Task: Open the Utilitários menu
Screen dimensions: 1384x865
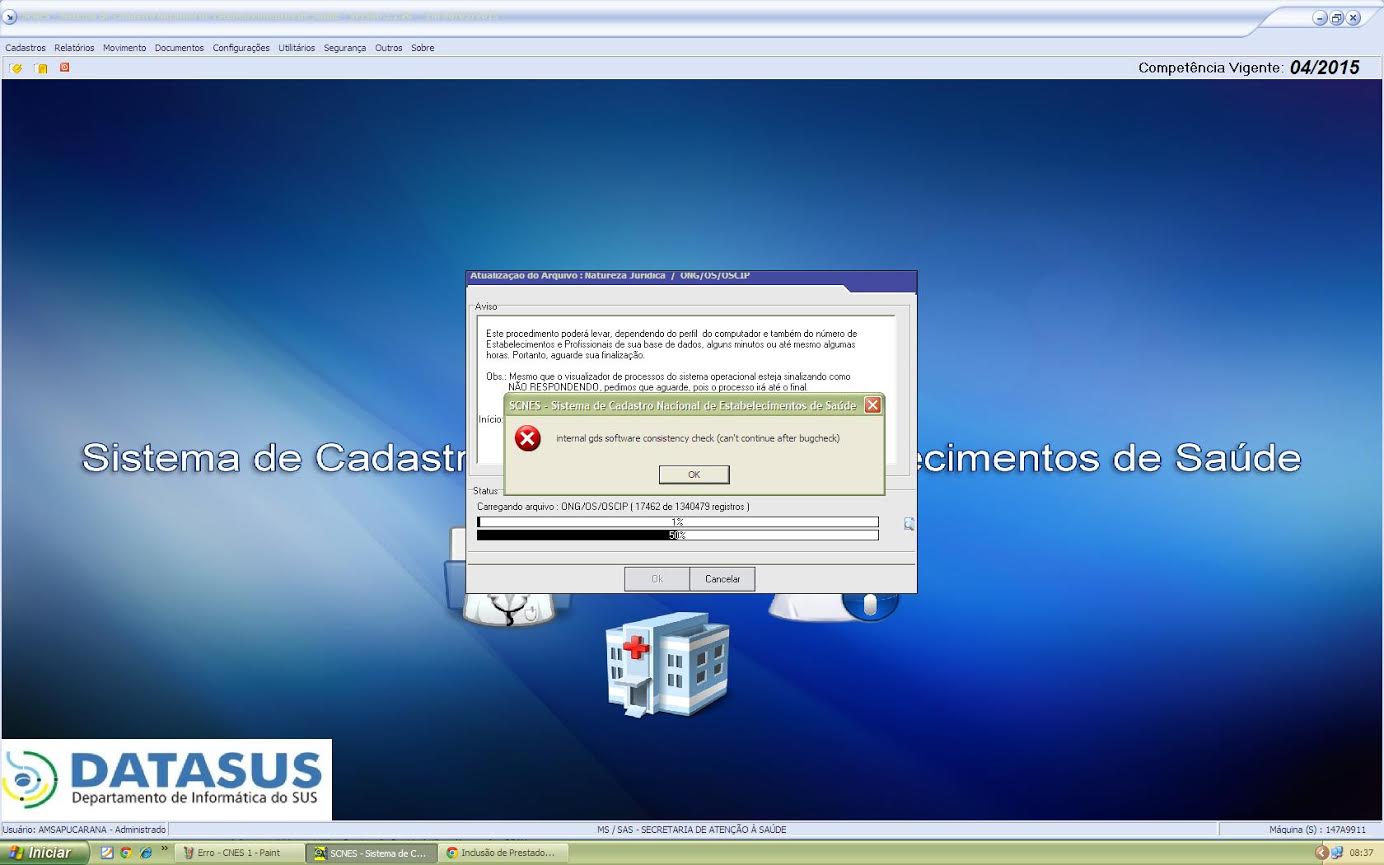Action: point(296,48)
